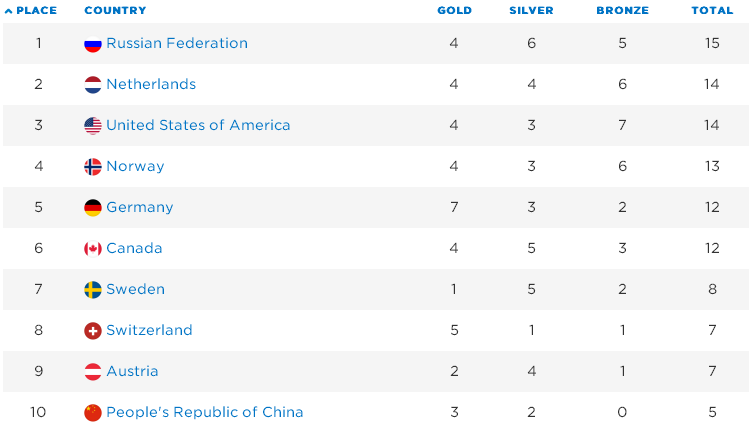Open the United States of America link
Screen dimensions: 749x432
pyautogui.click(x=198, y=126)
